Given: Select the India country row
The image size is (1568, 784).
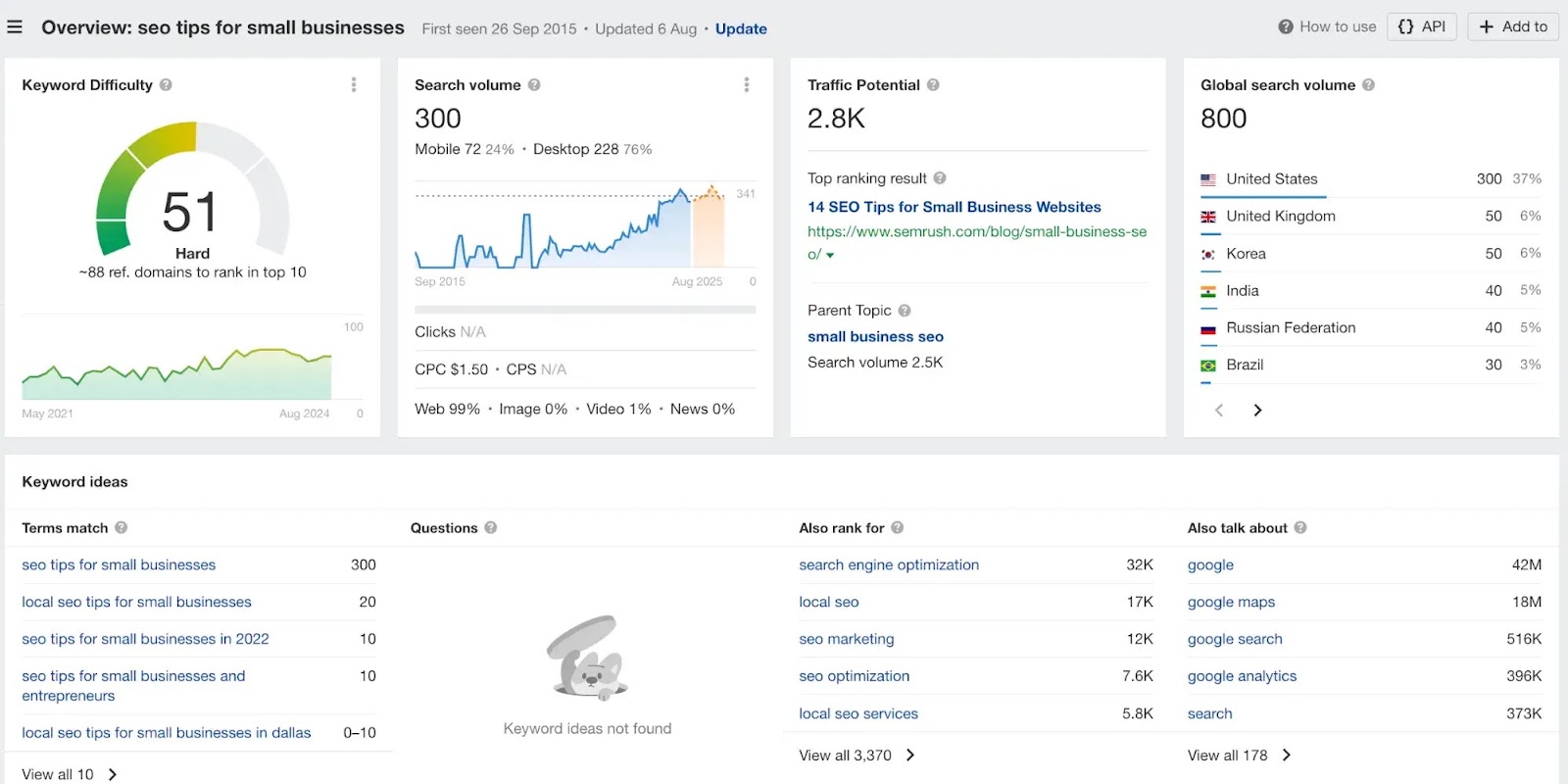Looking at the screenshot, I should 1371,291.
